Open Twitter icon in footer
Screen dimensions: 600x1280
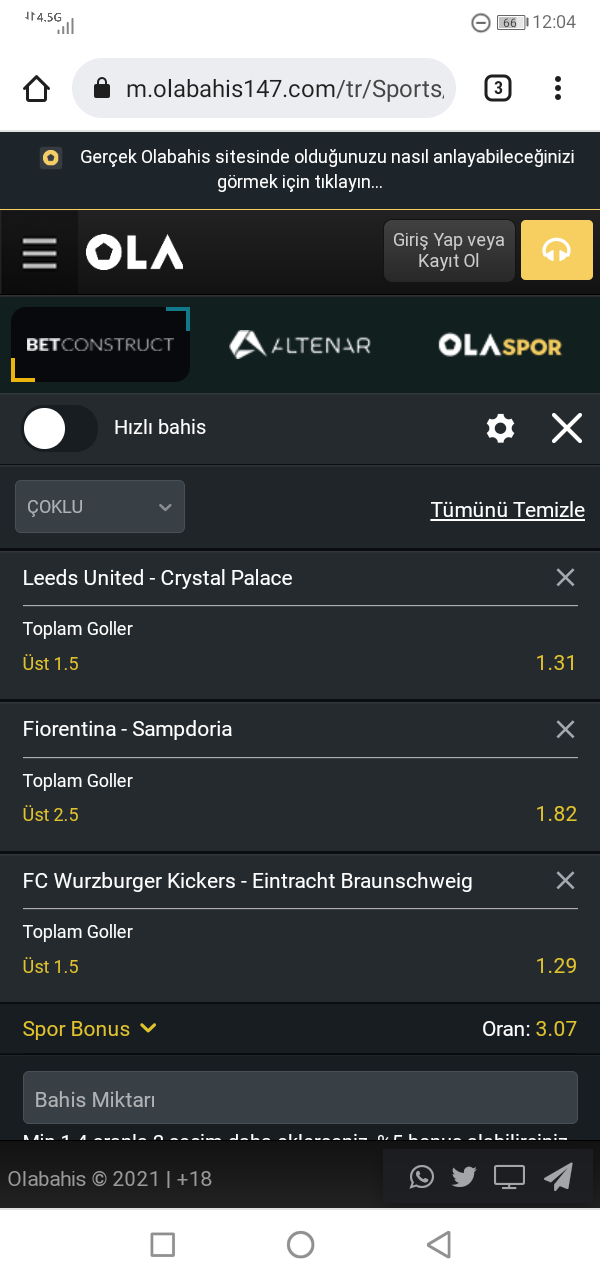tap(464, 1177)
